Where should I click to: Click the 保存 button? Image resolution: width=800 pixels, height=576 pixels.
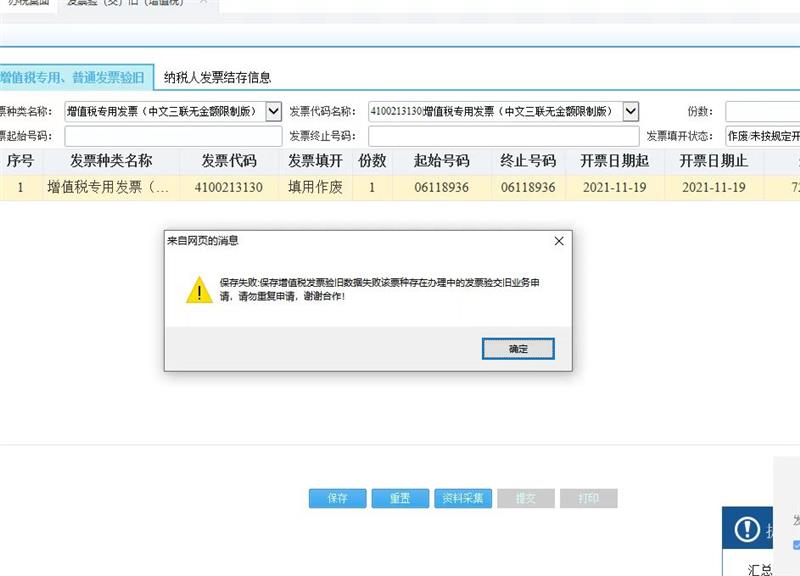click(x=337, y=498)
